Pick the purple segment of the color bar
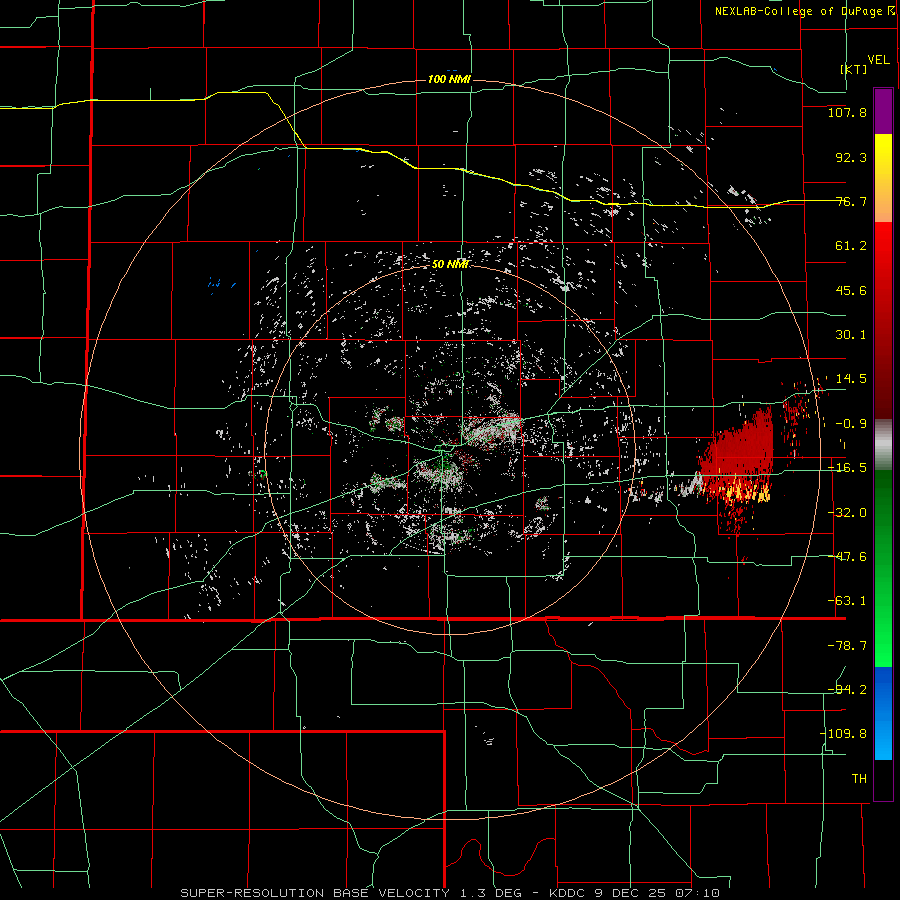 point(883,112)
